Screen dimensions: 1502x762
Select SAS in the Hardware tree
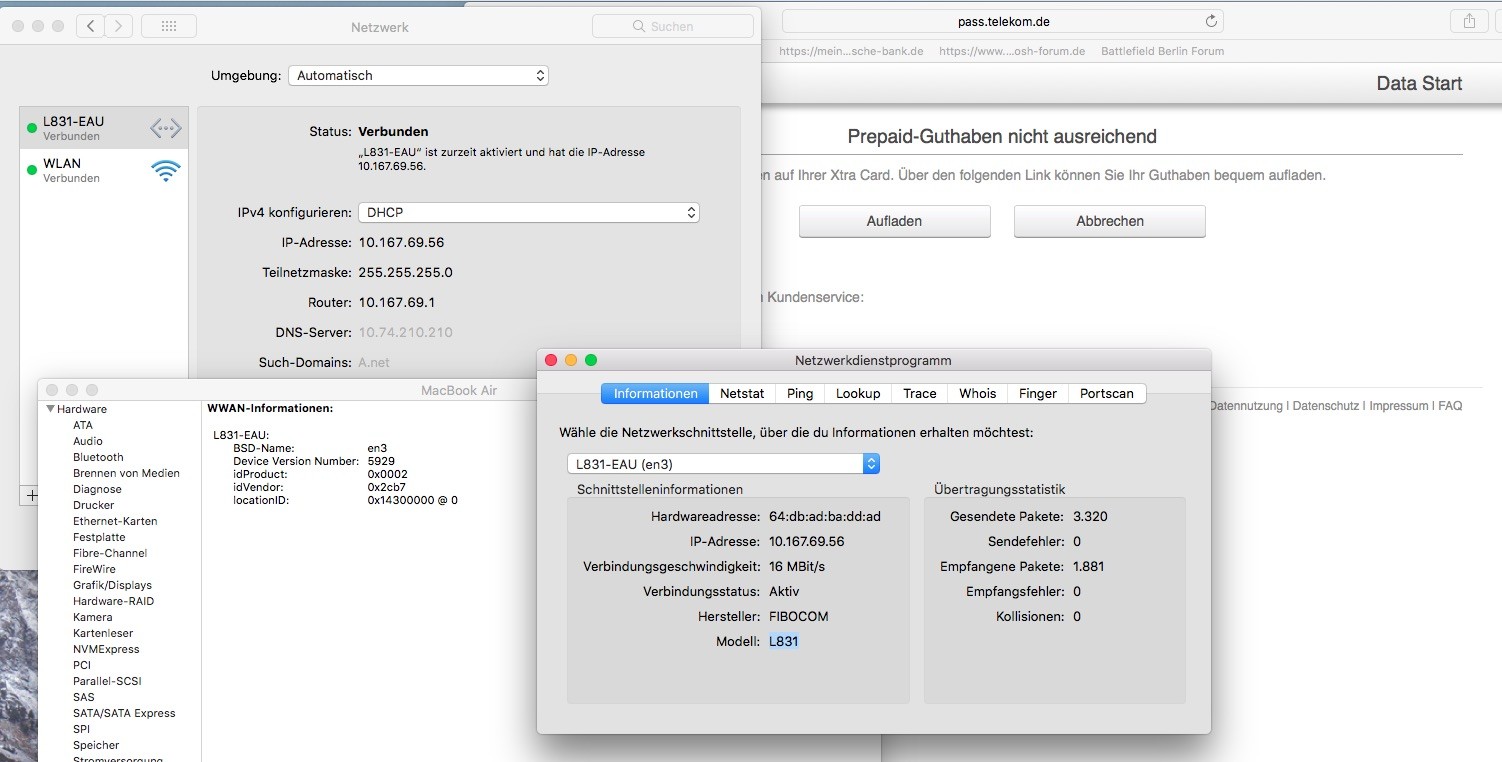click(84, 697)
